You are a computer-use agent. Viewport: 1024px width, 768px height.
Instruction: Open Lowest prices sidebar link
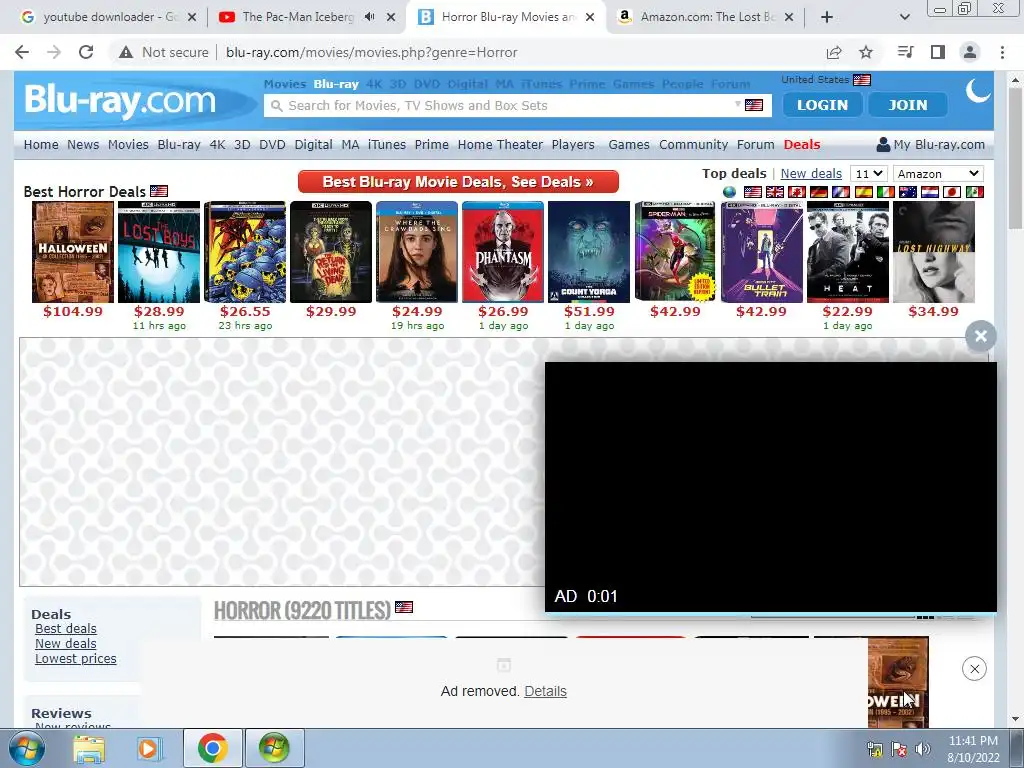[76, 658]
